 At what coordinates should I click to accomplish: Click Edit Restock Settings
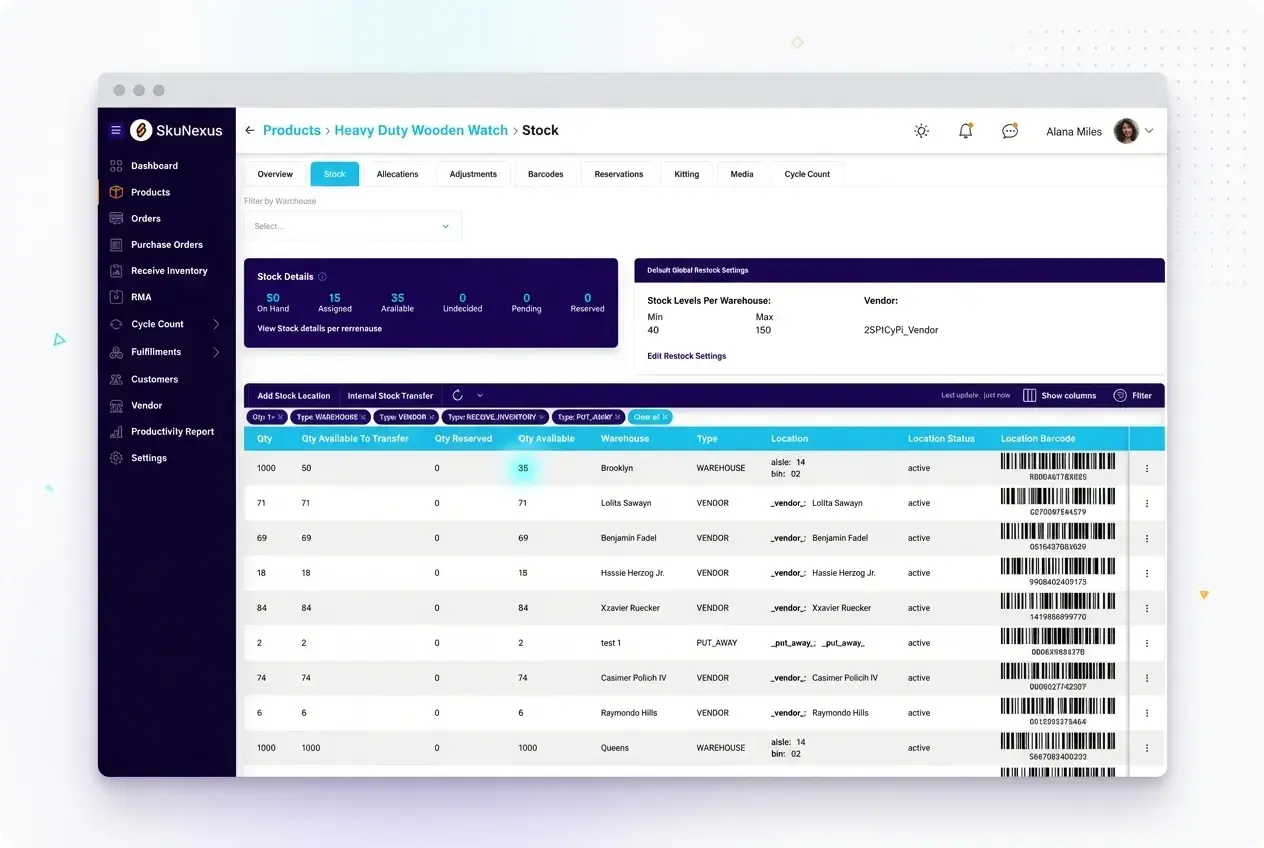point(686,356)
